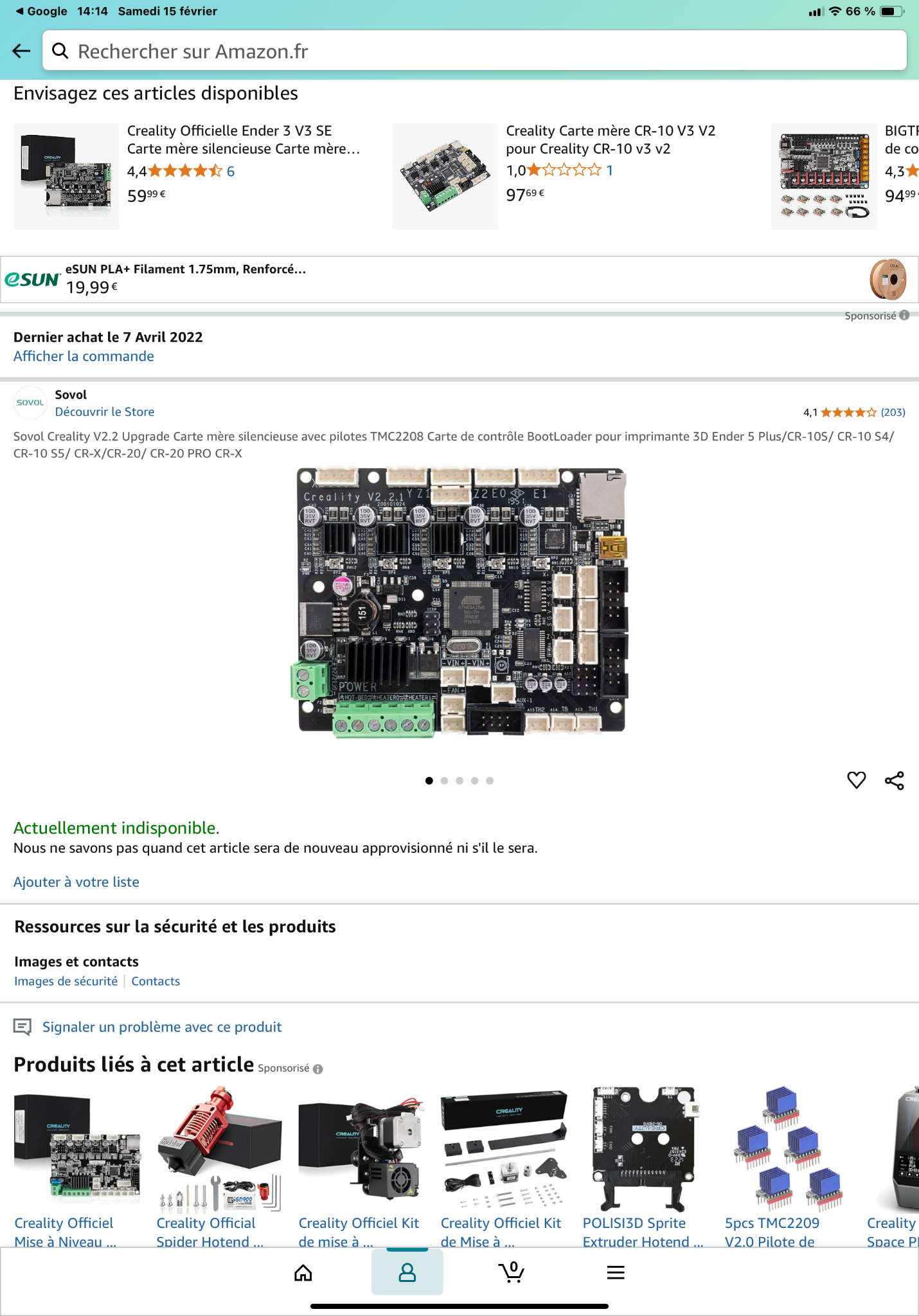
Task: Tap the back arrow icon
Action: click(21, 51)
